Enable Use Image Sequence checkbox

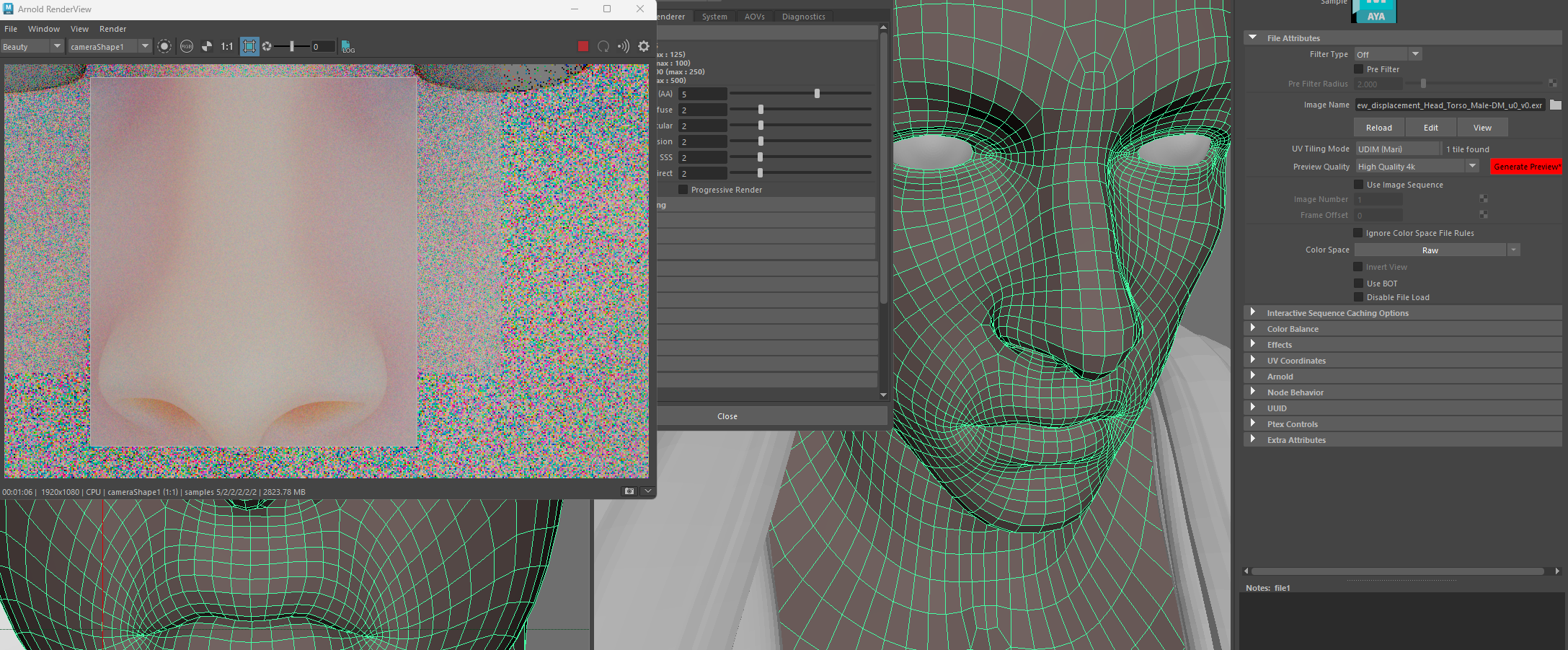[1358, 185]
